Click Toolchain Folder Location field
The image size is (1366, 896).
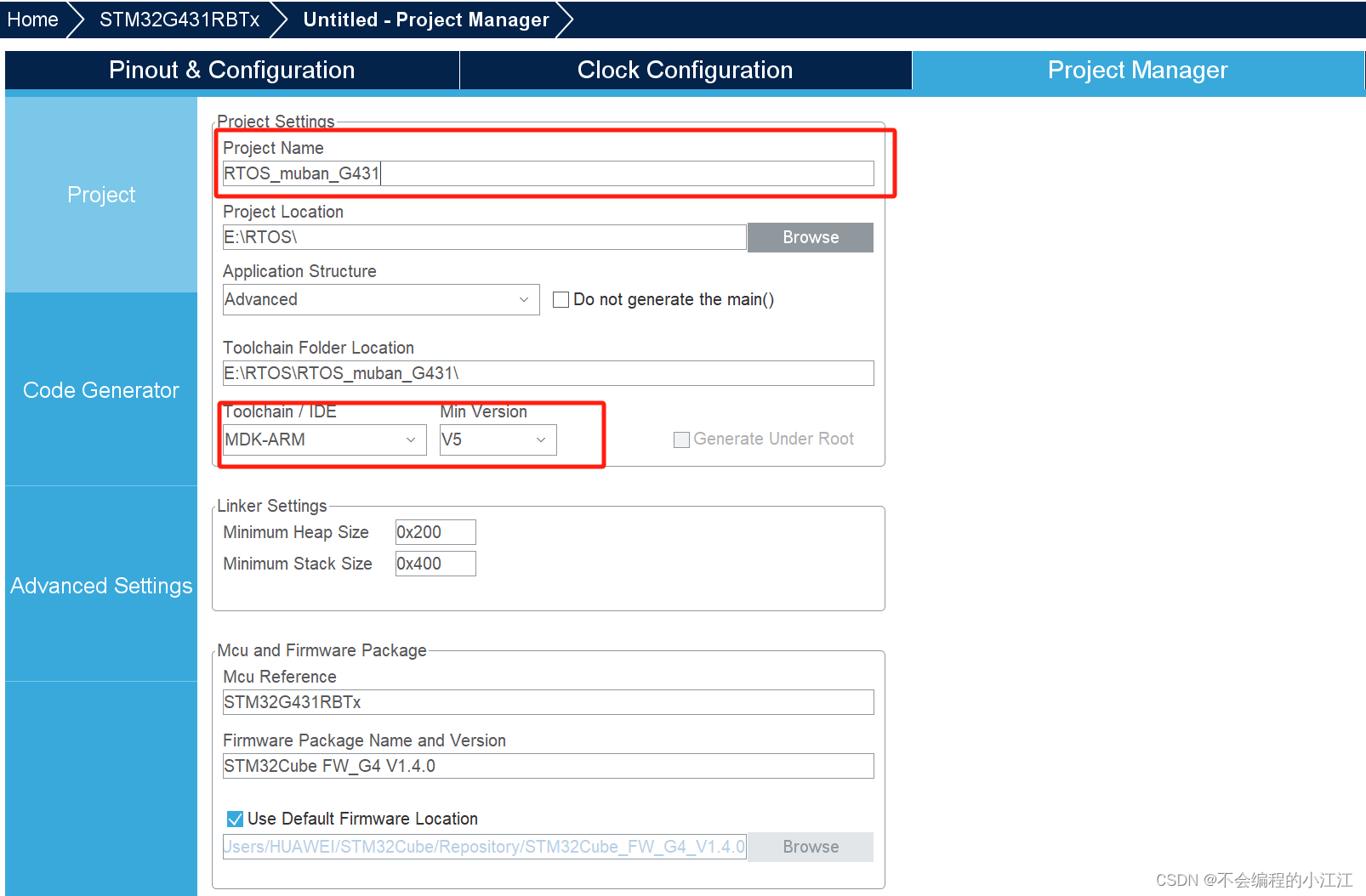[x=548, y=373]
